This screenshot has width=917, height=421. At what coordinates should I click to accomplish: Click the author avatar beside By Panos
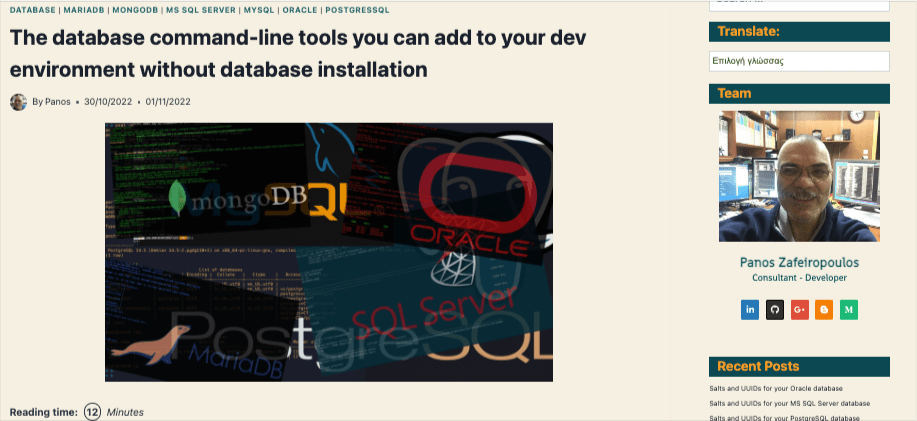[x=18, y=102]
